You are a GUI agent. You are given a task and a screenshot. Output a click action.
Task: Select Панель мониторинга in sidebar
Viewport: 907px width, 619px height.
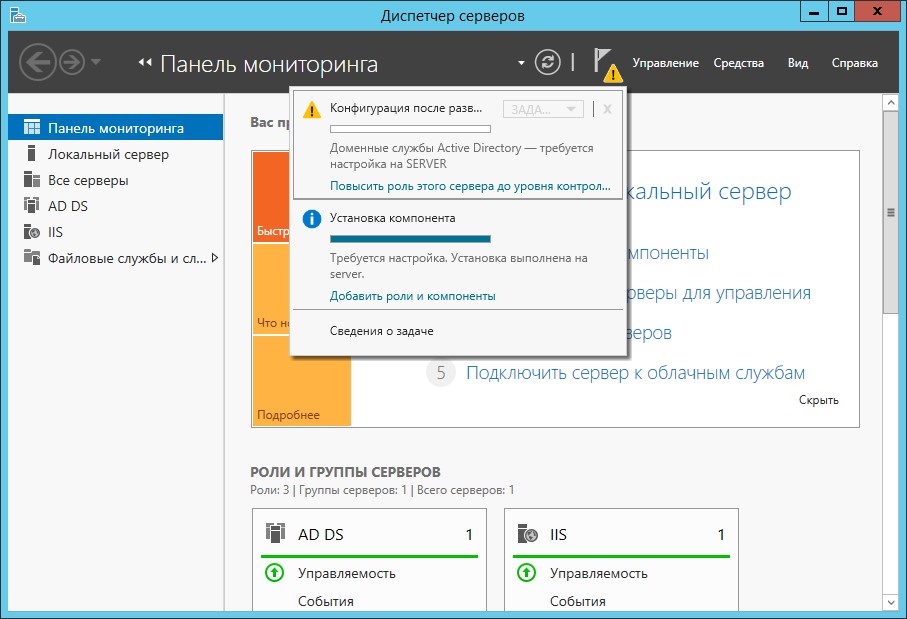tap(116, 128)
